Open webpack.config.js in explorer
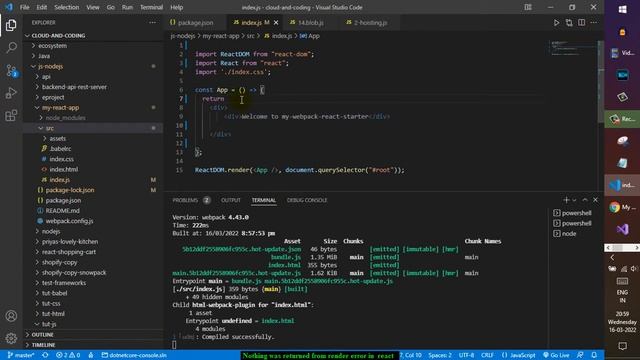Image resolution: width=640 pixels, height=360 pixels. pyautogui.click(x=69, y=221)
